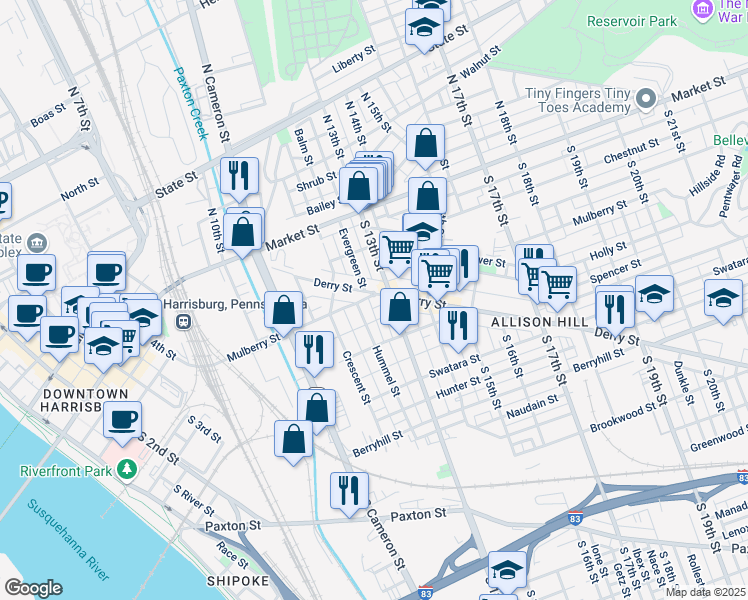Select the Paxton Creek label
This screenshot has width=748, height=600.
click(x=191, y=103)
